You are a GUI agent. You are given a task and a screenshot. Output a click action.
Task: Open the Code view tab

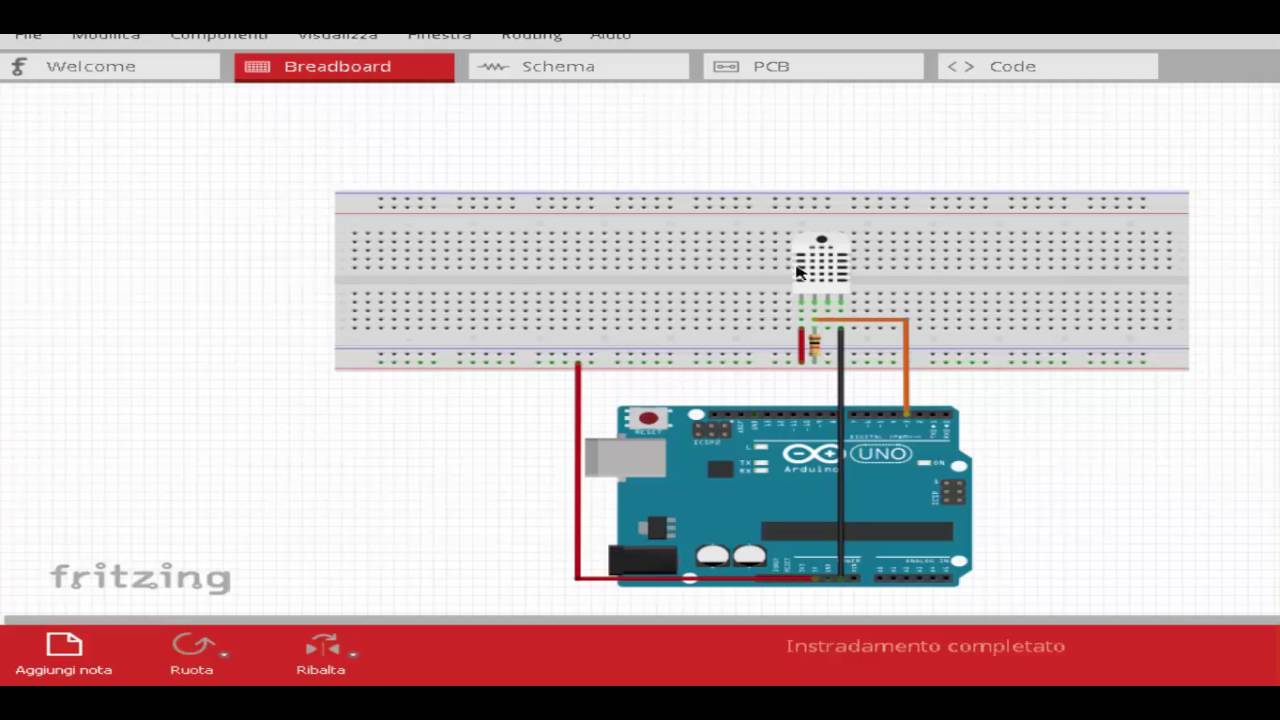[x=1048, y=66]
